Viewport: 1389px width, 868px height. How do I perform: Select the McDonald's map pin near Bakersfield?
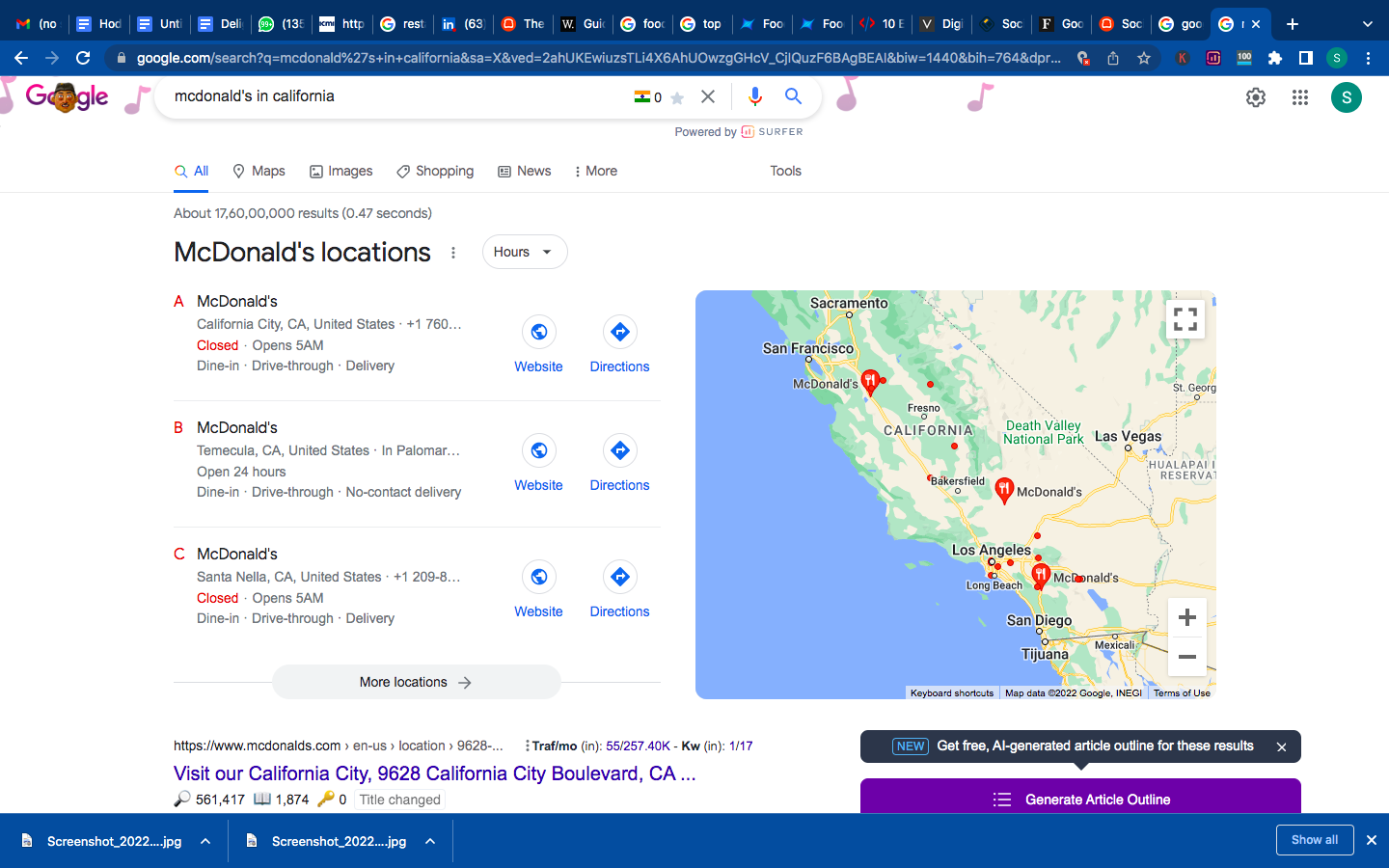click(x=1004, y=490)
